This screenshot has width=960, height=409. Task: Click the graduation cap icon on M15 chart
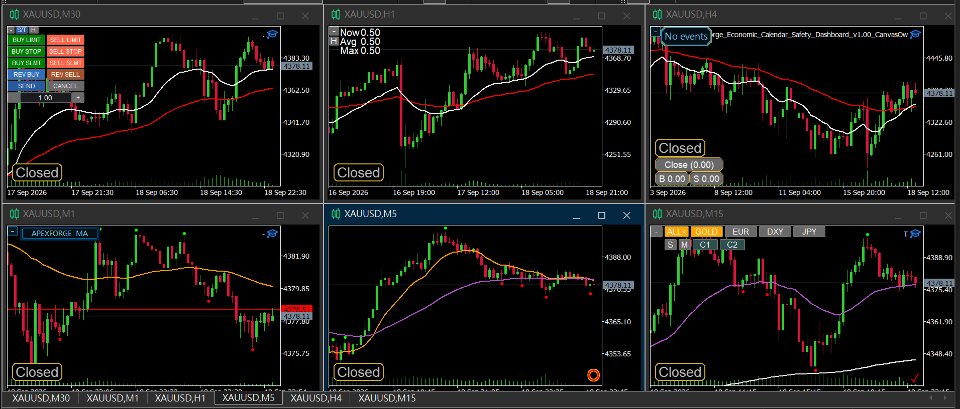(915, 233)
